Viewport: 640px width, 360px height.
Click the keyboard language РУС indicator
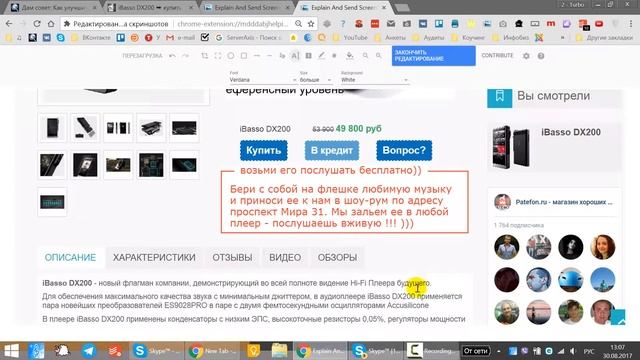click(589, 351)
